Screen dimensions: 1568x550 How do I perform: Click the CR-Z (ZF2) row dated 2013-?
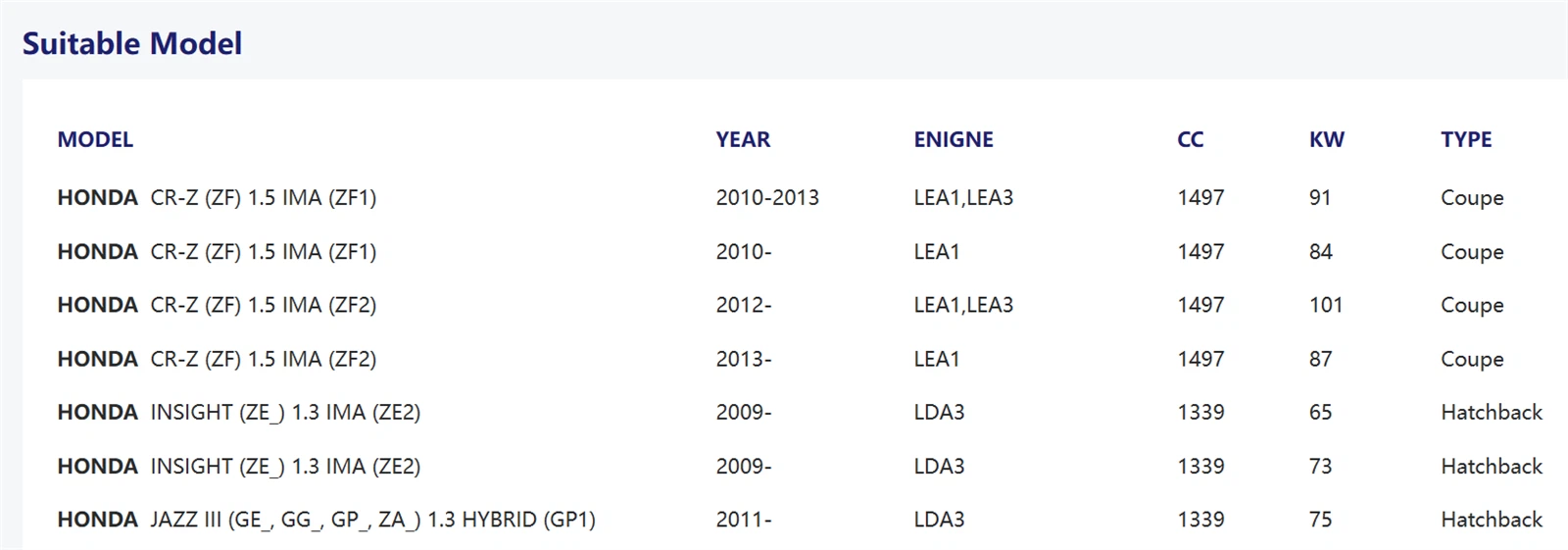click(x=794, y=359)
